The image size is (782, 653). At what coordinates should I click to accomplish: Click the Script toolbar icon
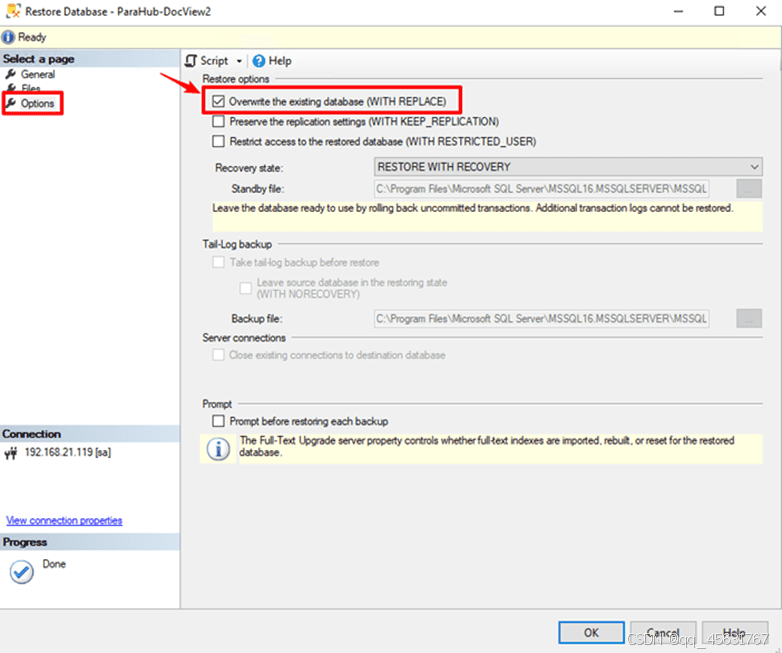[191, 61]
